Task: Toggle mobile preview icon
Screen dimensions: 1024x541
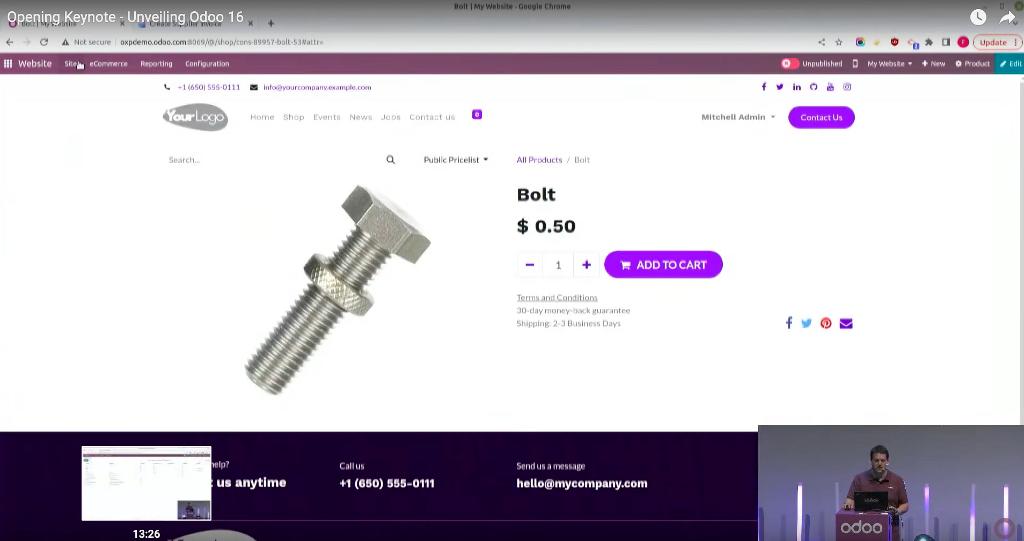Action: pos(855,63)
